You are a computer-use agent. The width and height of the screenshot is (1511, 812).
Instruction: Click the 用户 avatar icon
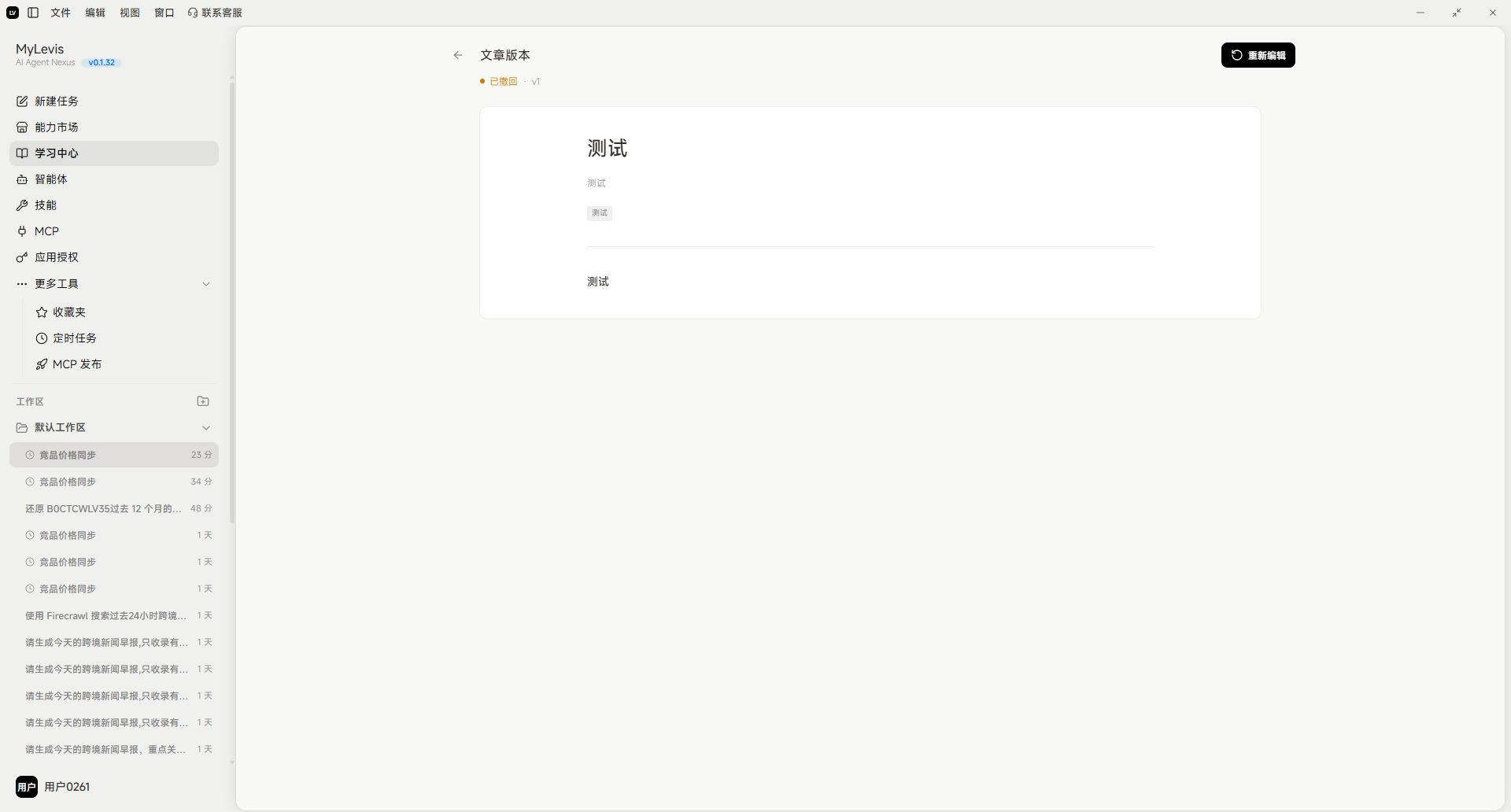[x=27, y=787]
